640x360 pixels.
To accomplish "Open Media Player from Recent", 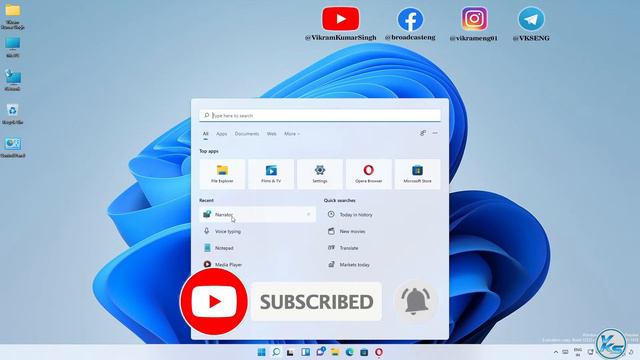I will (258, 264).
